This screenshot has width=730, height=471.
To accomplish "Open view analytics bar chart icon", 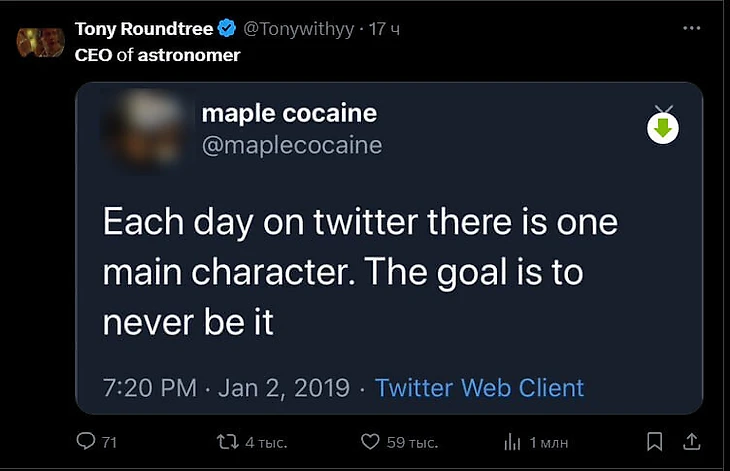I will 512,440.
